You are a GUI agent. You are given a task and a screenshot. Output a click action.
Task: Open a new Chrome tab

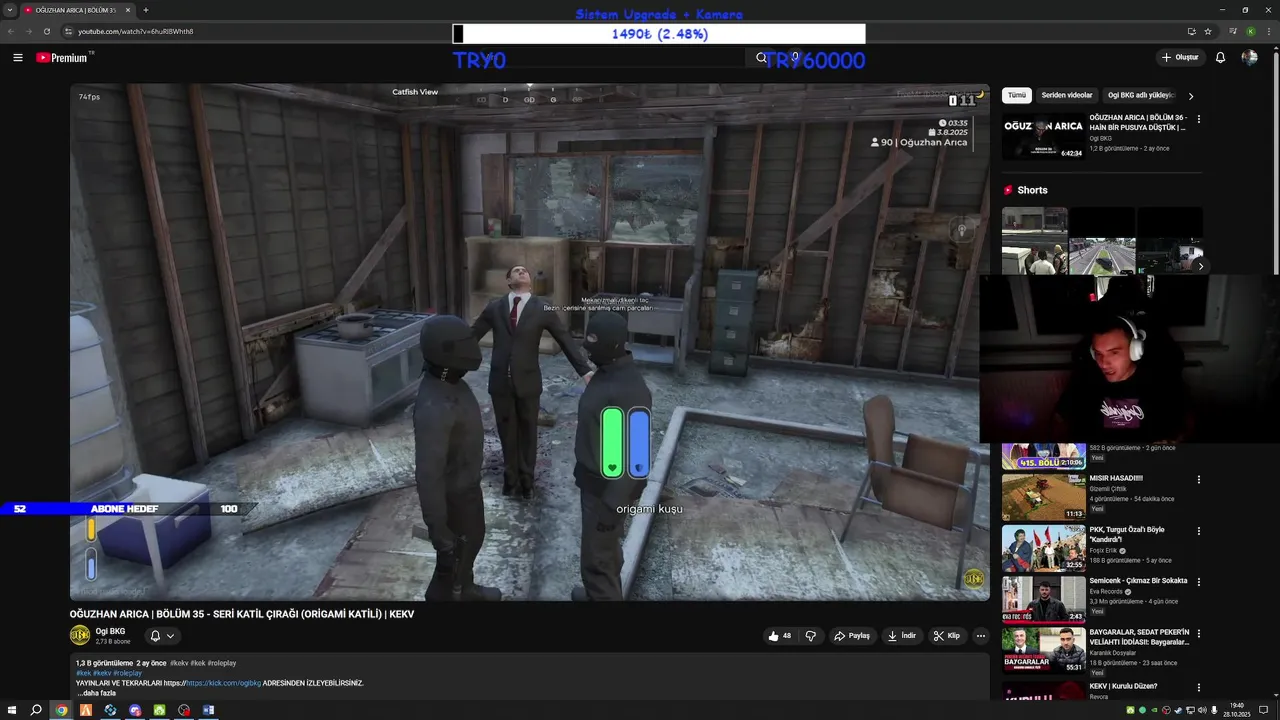click(146, 10)
